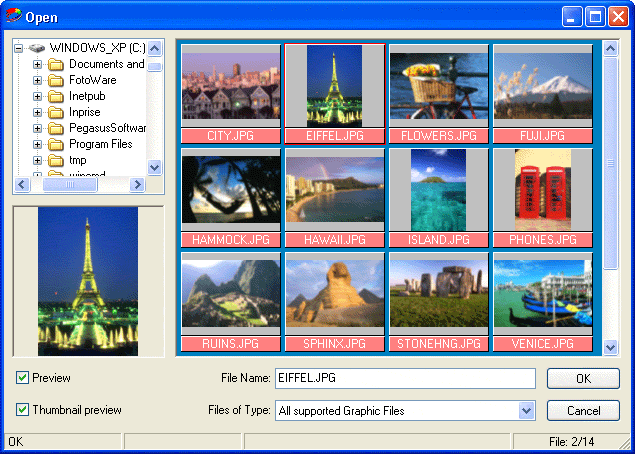Image resolution: width=635 pixels, height=454 pixels.
Task: Collapse the WINDOWS_XP (C:) drive node
Action: click(19, 48)
